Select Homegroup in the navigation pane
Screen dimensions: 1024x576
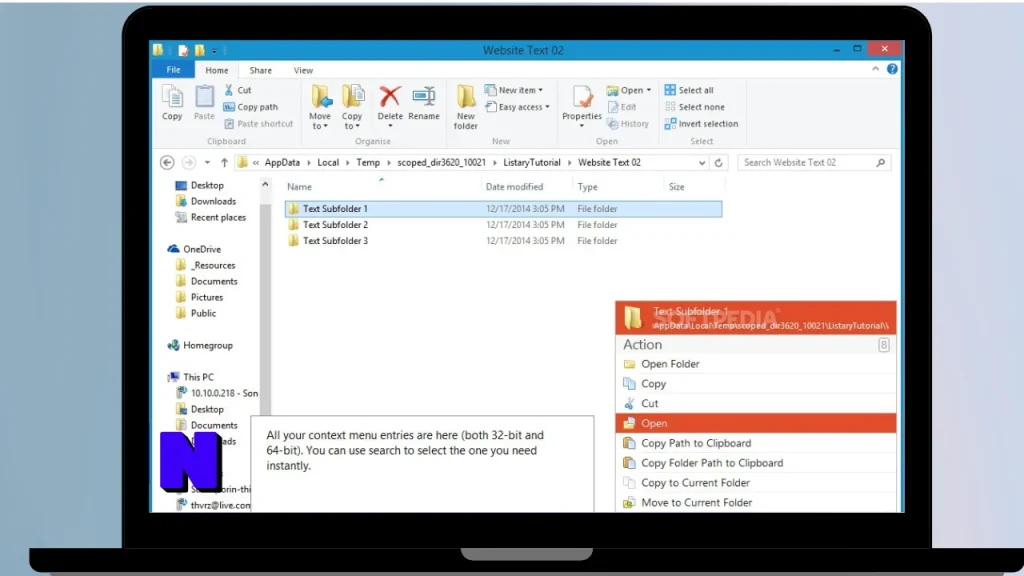coord(200,345)
